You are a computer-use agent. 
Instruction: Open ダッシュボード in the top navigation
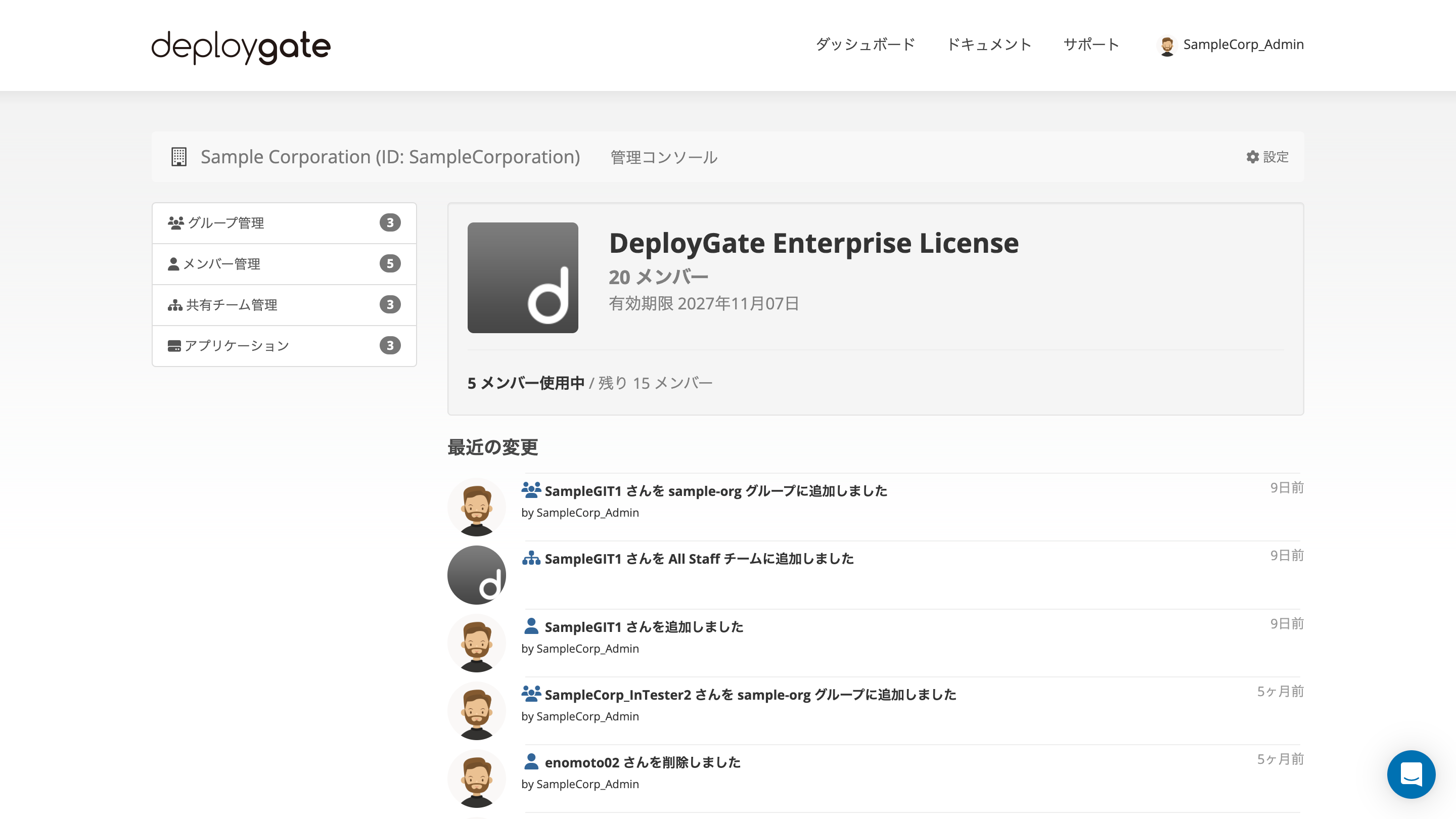[x=865, y=44]
